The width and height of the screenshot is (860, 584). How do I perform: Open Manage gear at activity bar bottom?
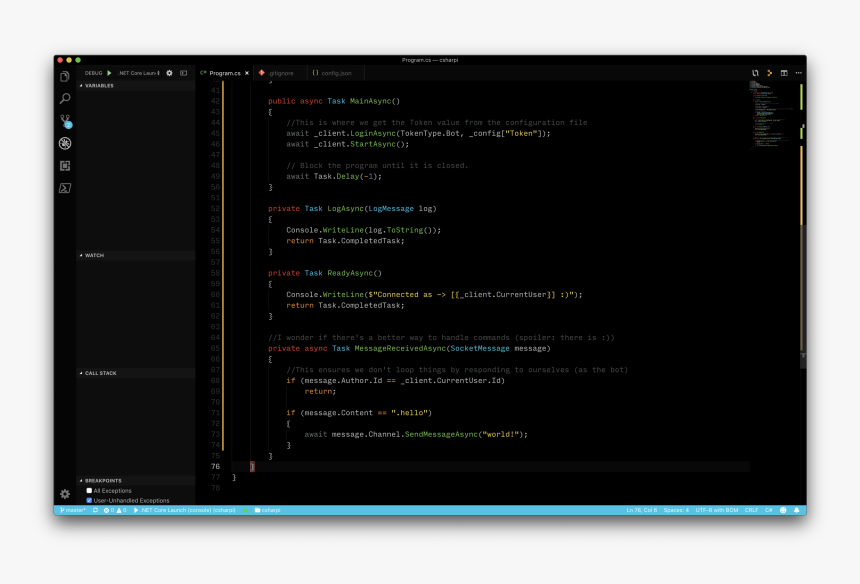pyautogui.click(x=65, y=494)
